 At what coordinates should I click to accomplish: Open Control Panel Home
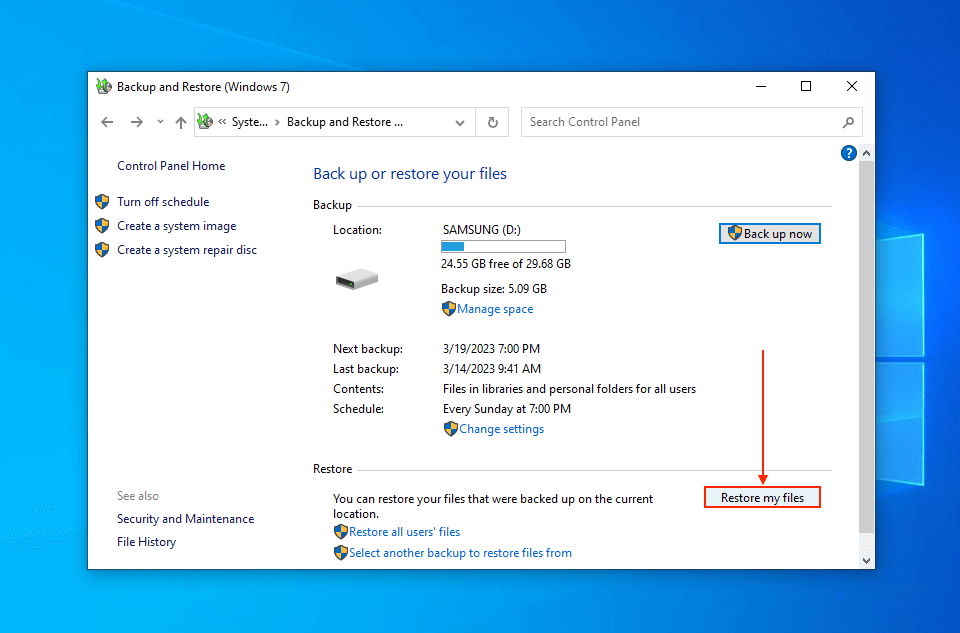171,166
